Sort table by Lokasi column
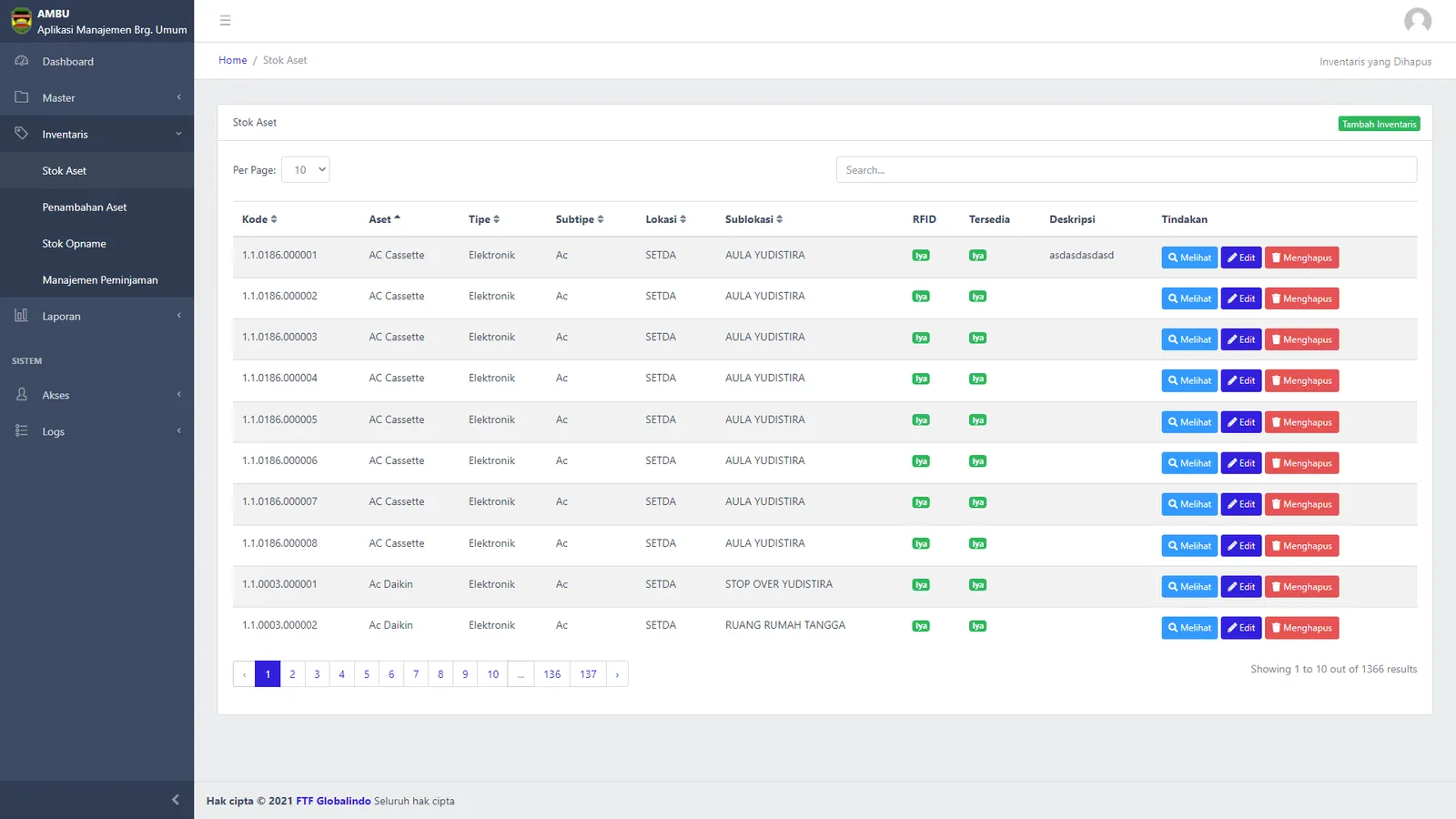The image size is (1456, 819). 666,219
